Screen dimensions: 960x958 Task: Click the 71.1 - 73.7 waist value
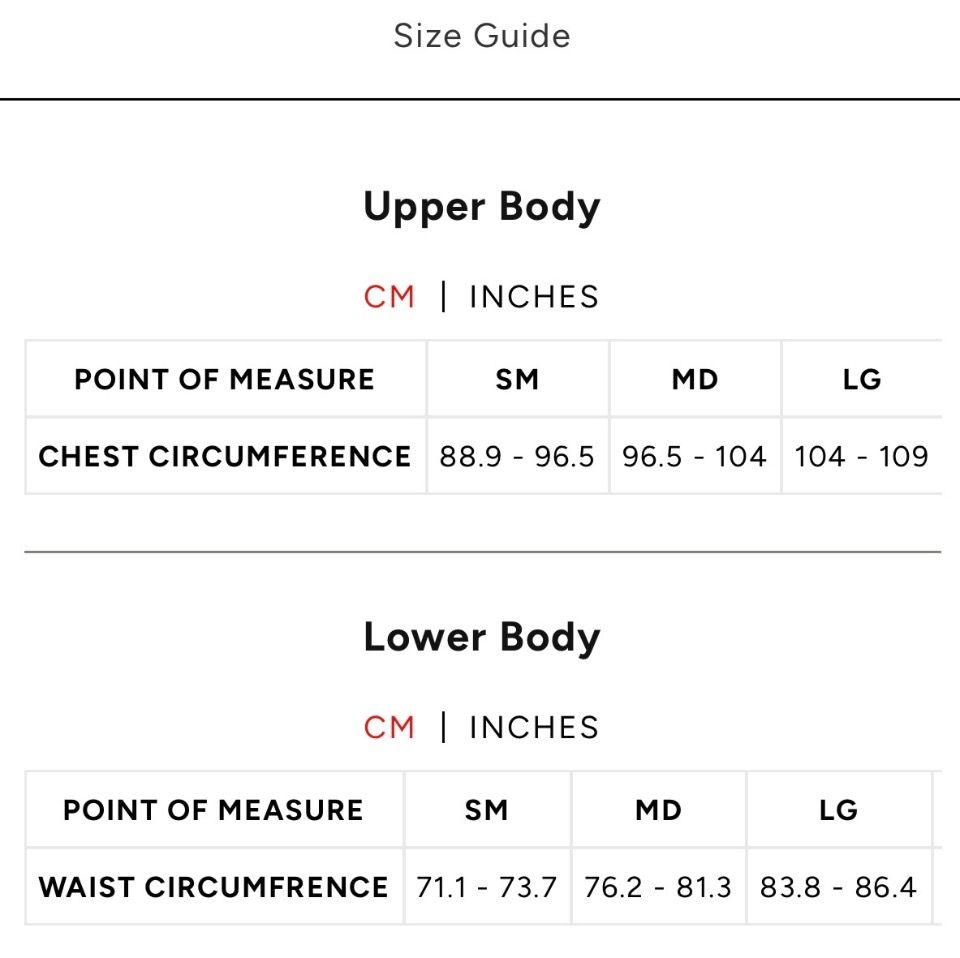[486, 887]
